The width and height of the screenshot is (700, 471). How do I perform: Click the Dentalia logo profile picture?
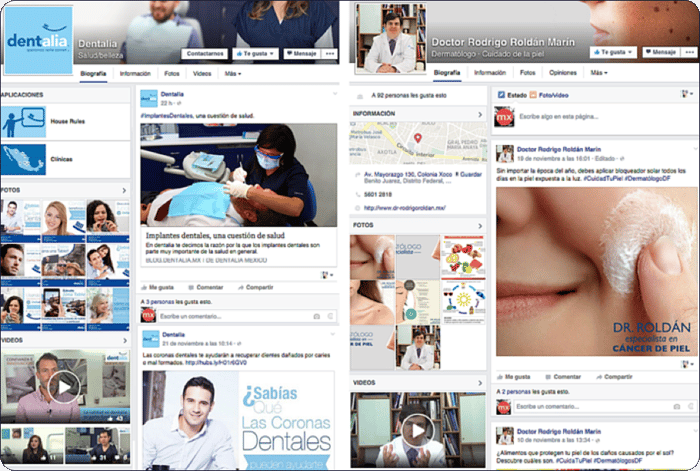tap(38, 40)
